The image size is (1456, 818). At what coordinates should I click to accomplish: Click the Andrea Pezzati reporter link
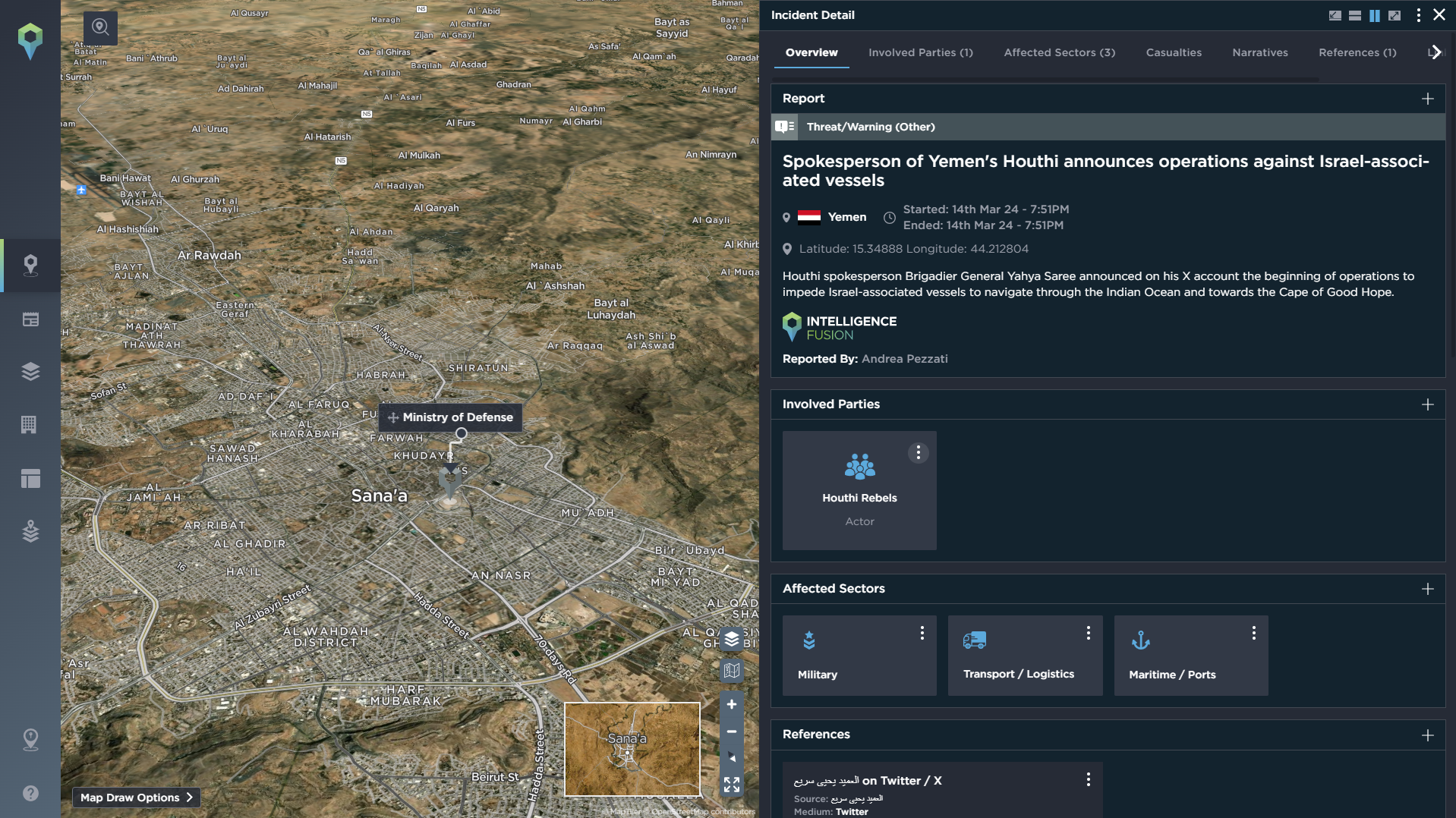(904, 359)
